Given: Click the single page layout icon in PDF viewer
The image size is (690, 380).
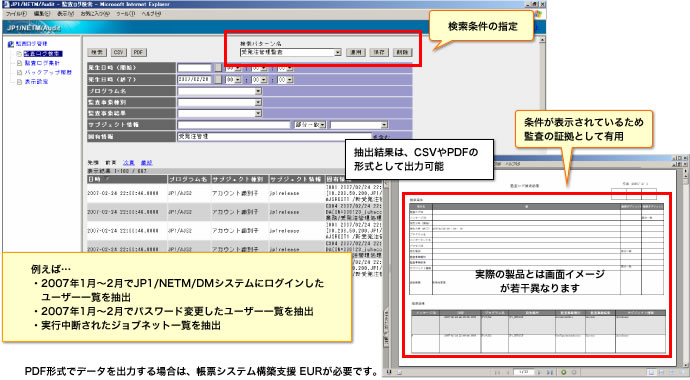Looking at the screenshot, I should [652, 373].
